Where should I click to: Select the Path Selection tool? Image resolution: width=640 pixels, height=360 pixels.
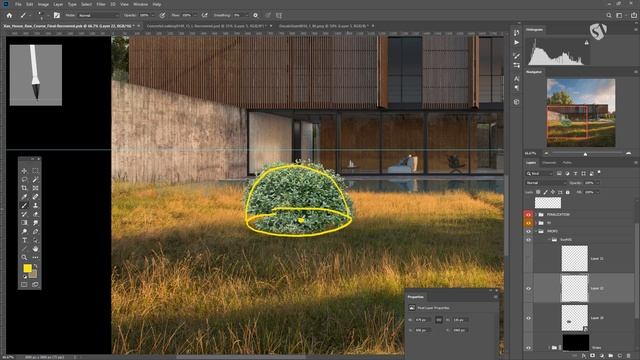click(36, 240)
